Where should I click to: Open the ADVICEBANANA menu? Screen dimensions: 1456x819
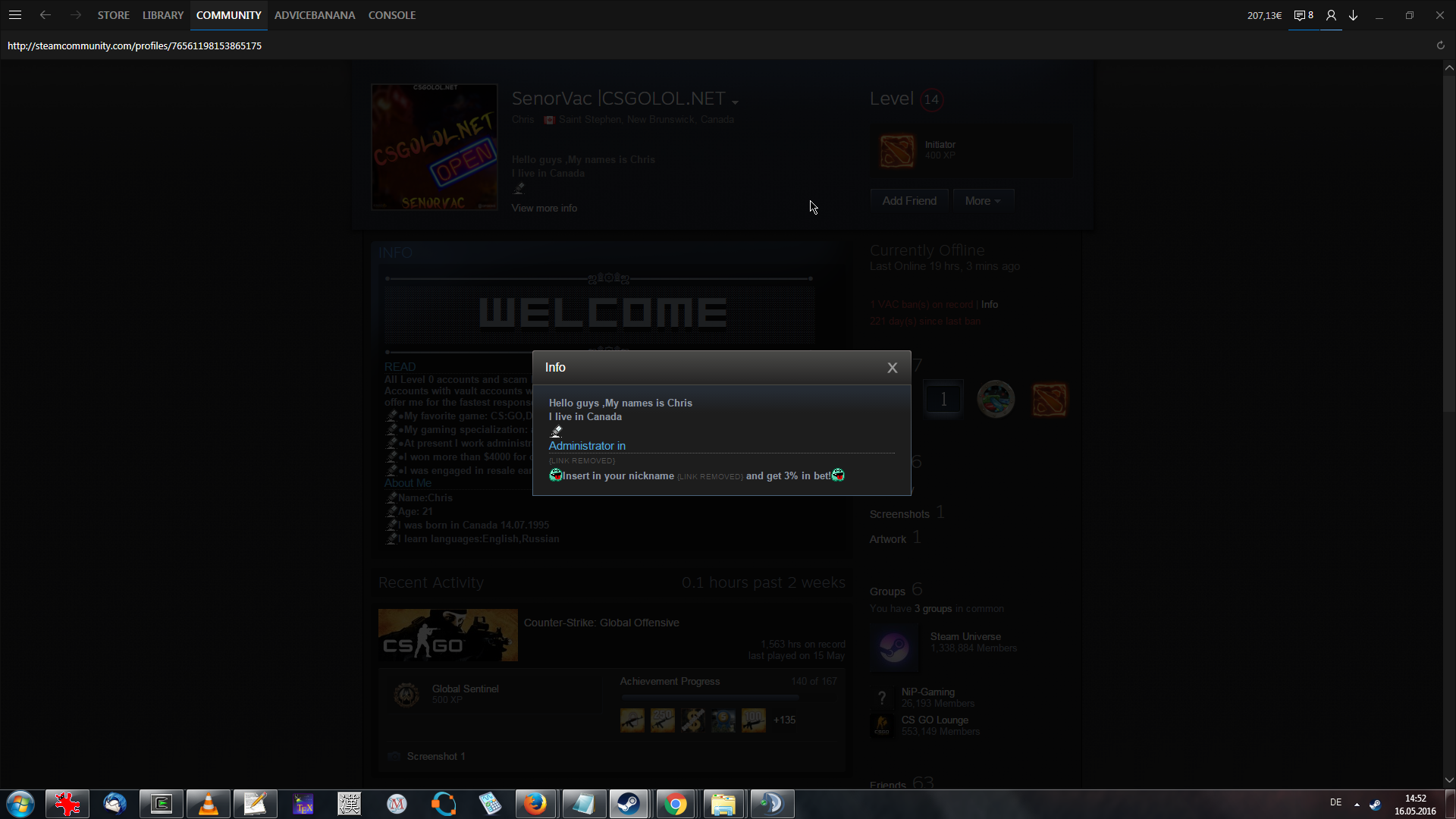click(314, 15)
